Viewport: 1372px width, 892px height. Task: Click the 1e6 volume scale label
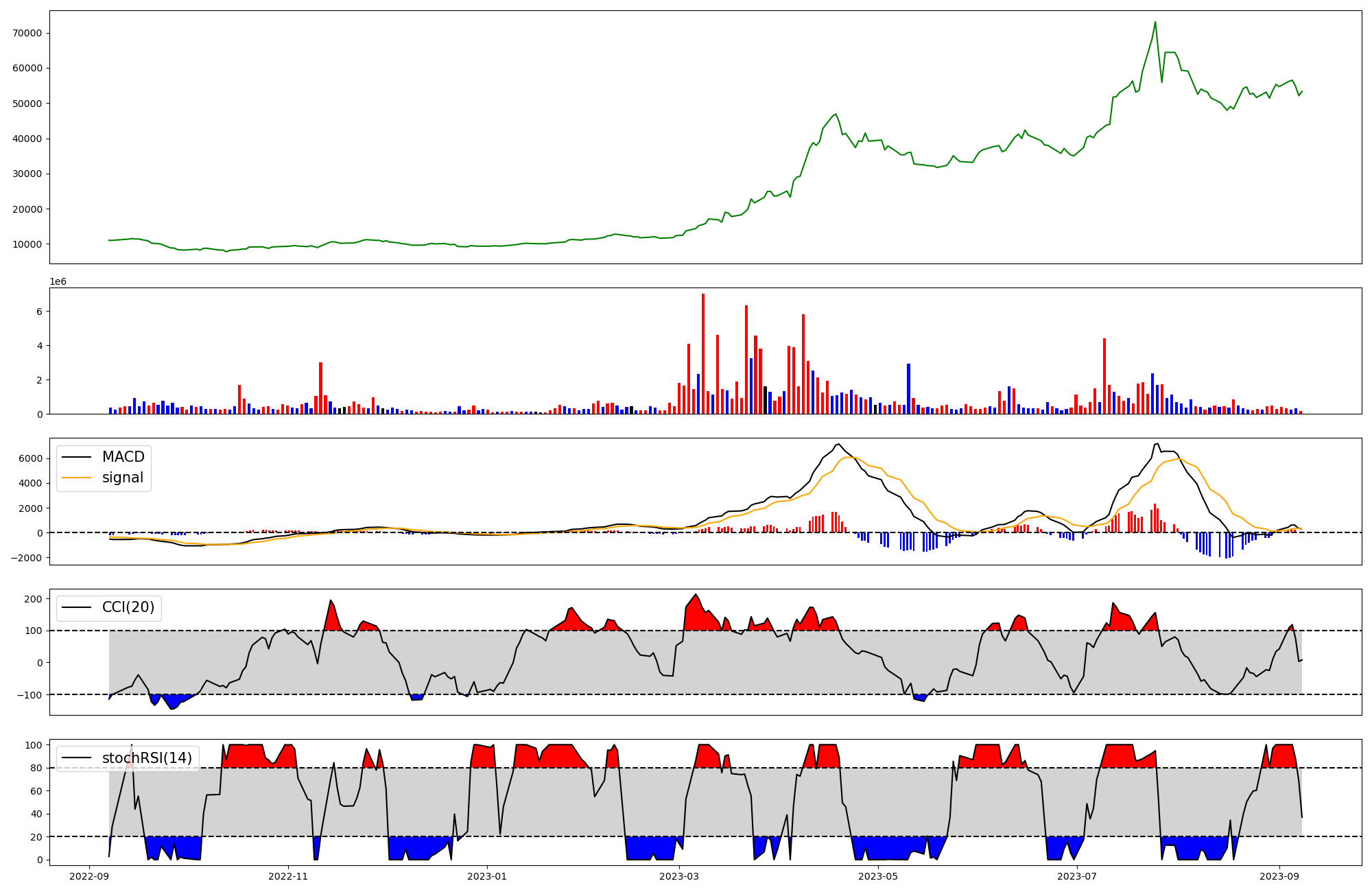pos(58,281)
